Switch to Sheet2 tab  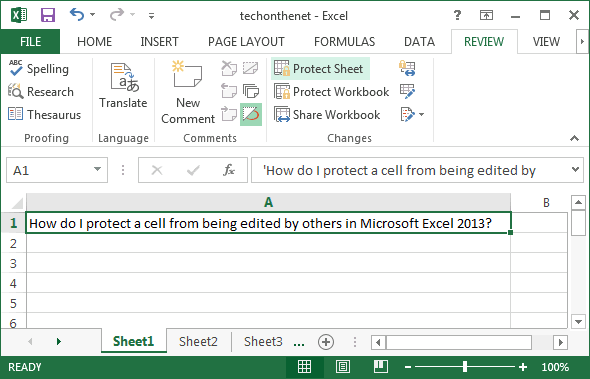[x=198, y=341]
